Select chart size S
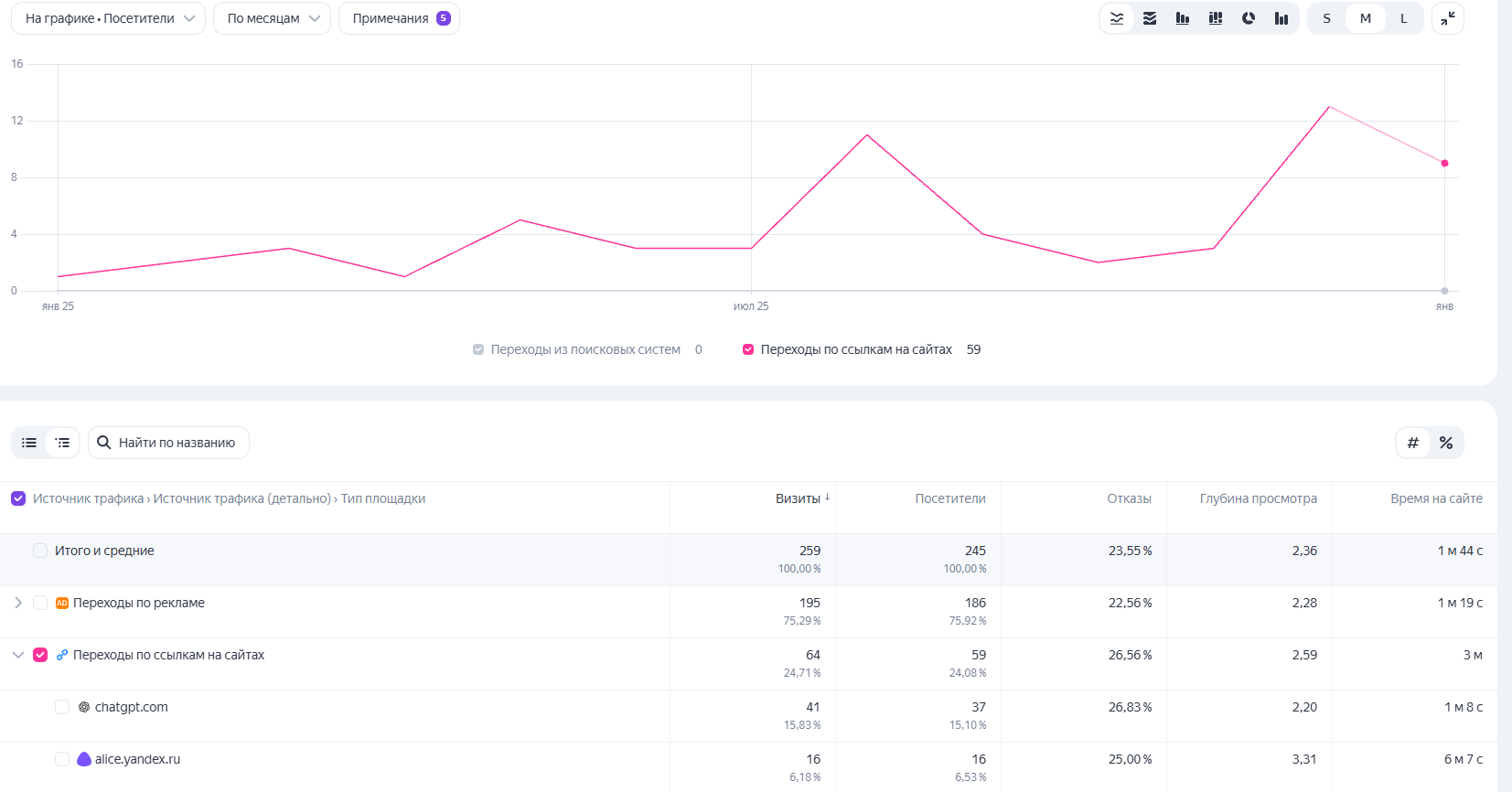Screen dimensions: 1512x792 point(1326,18)
